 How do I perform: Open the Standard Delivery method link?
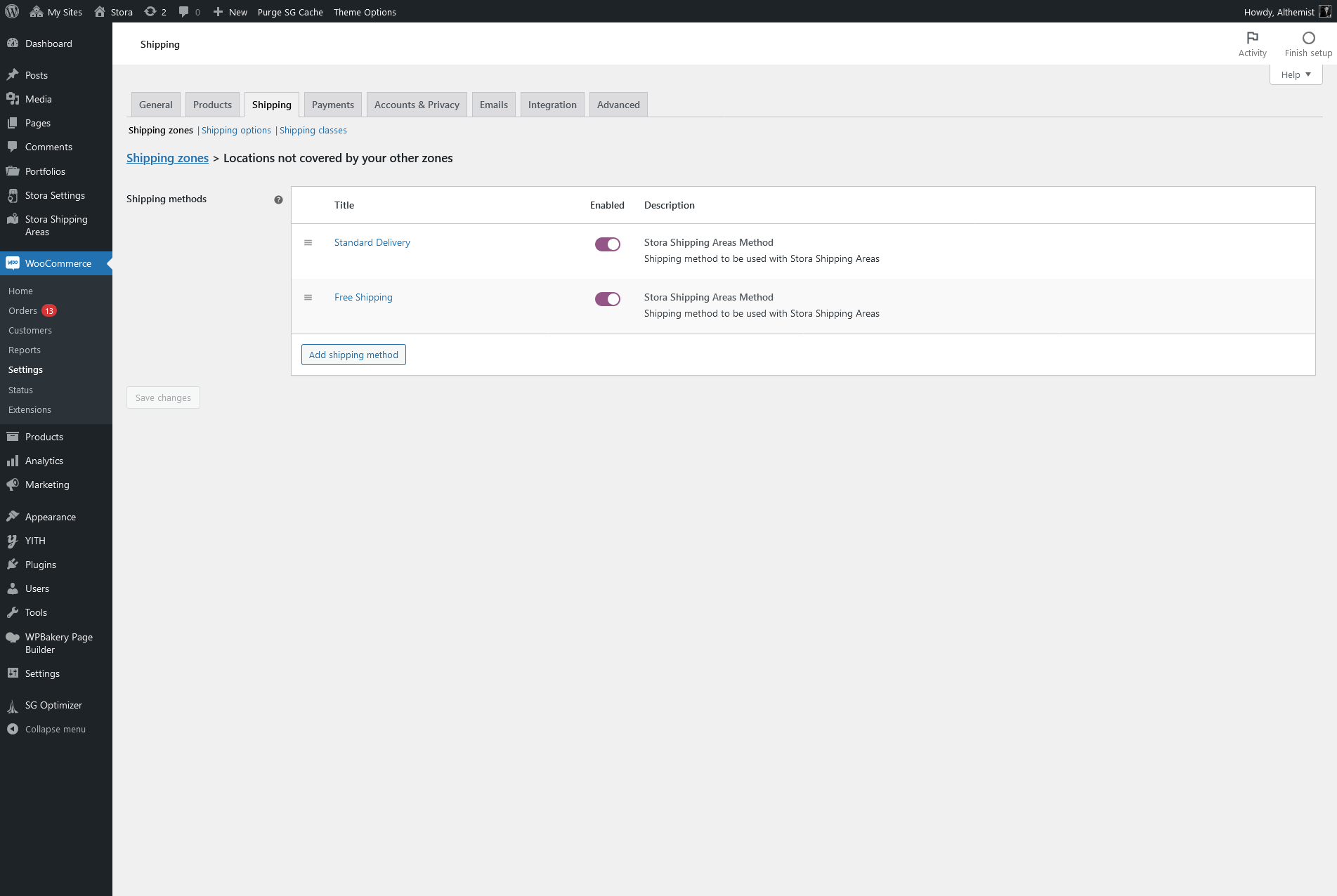(x=372, y=243)
